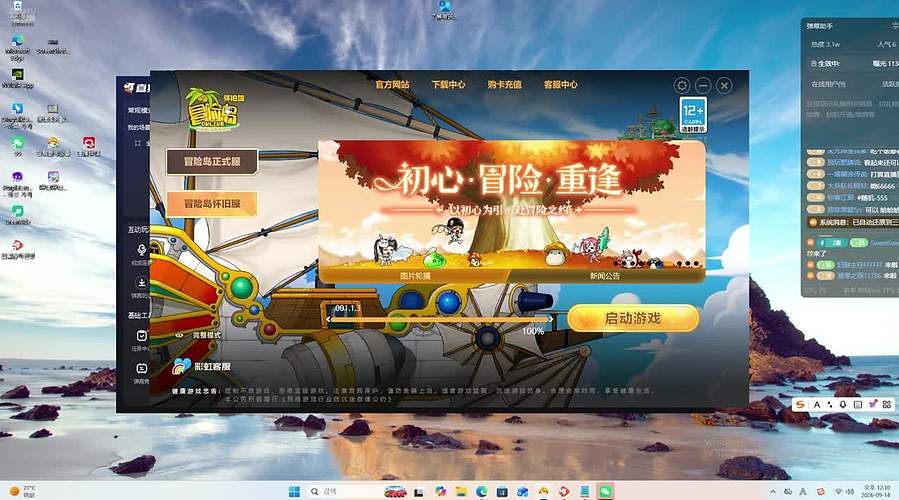
Task: Open the purple Discord-like desktop icon
Action: click(17, 182)
